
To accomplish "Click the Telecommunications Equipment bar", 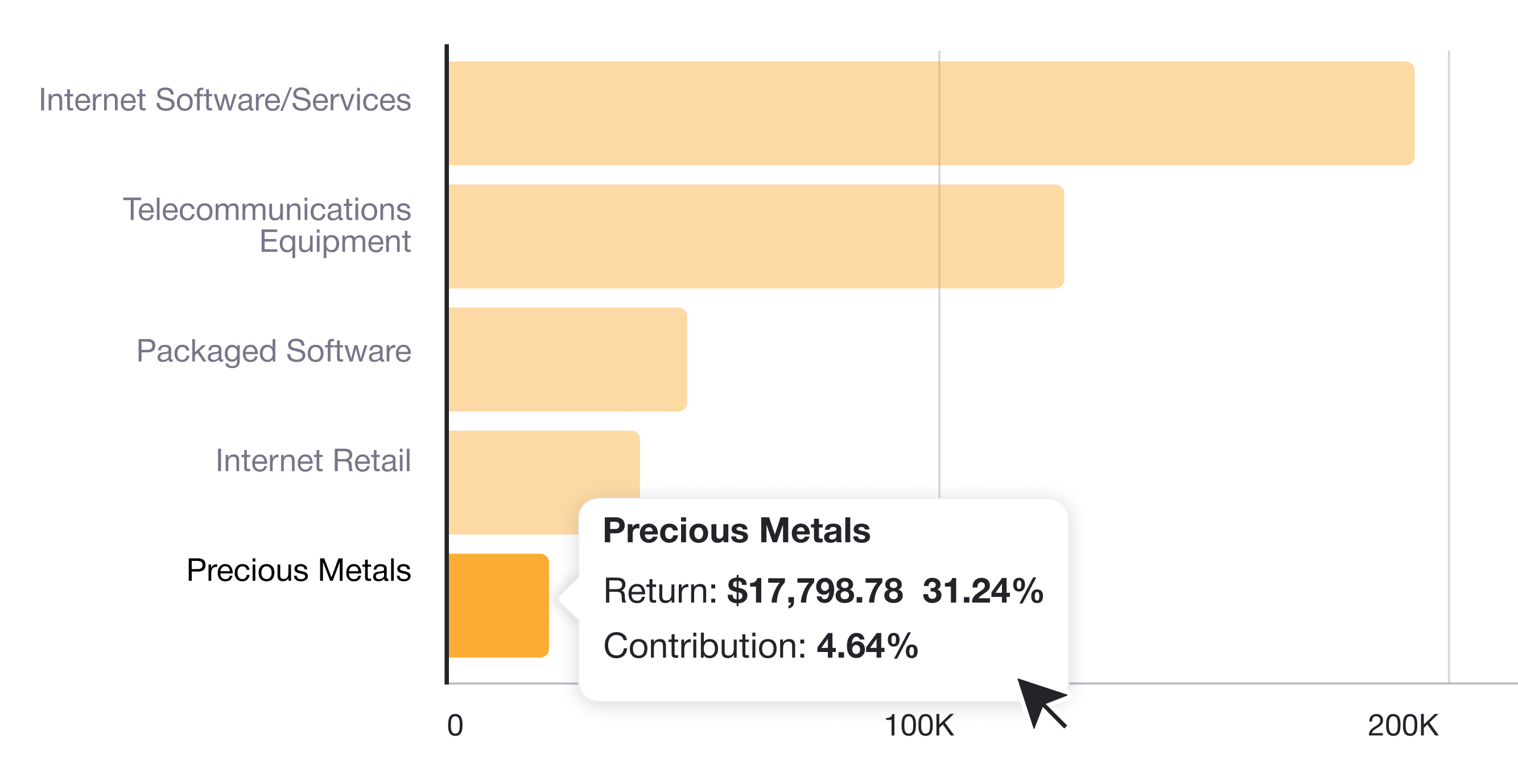I will [x=756, y=236].
